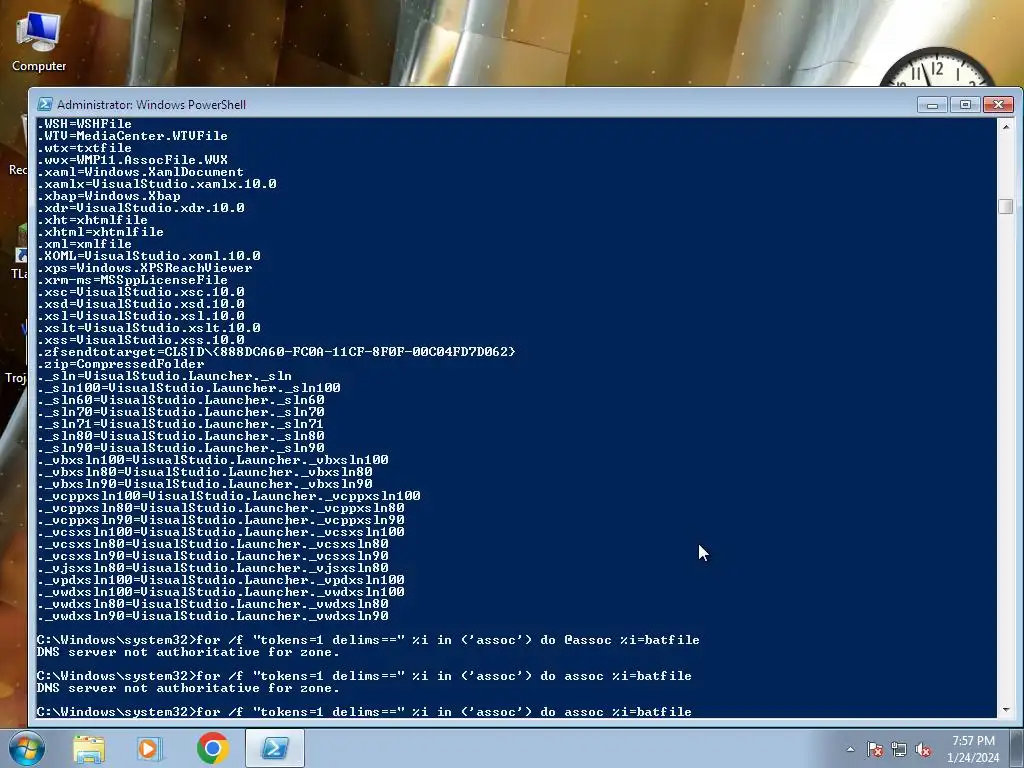Click the scrollbar up arrow in PowerShell

point(1006,127)
